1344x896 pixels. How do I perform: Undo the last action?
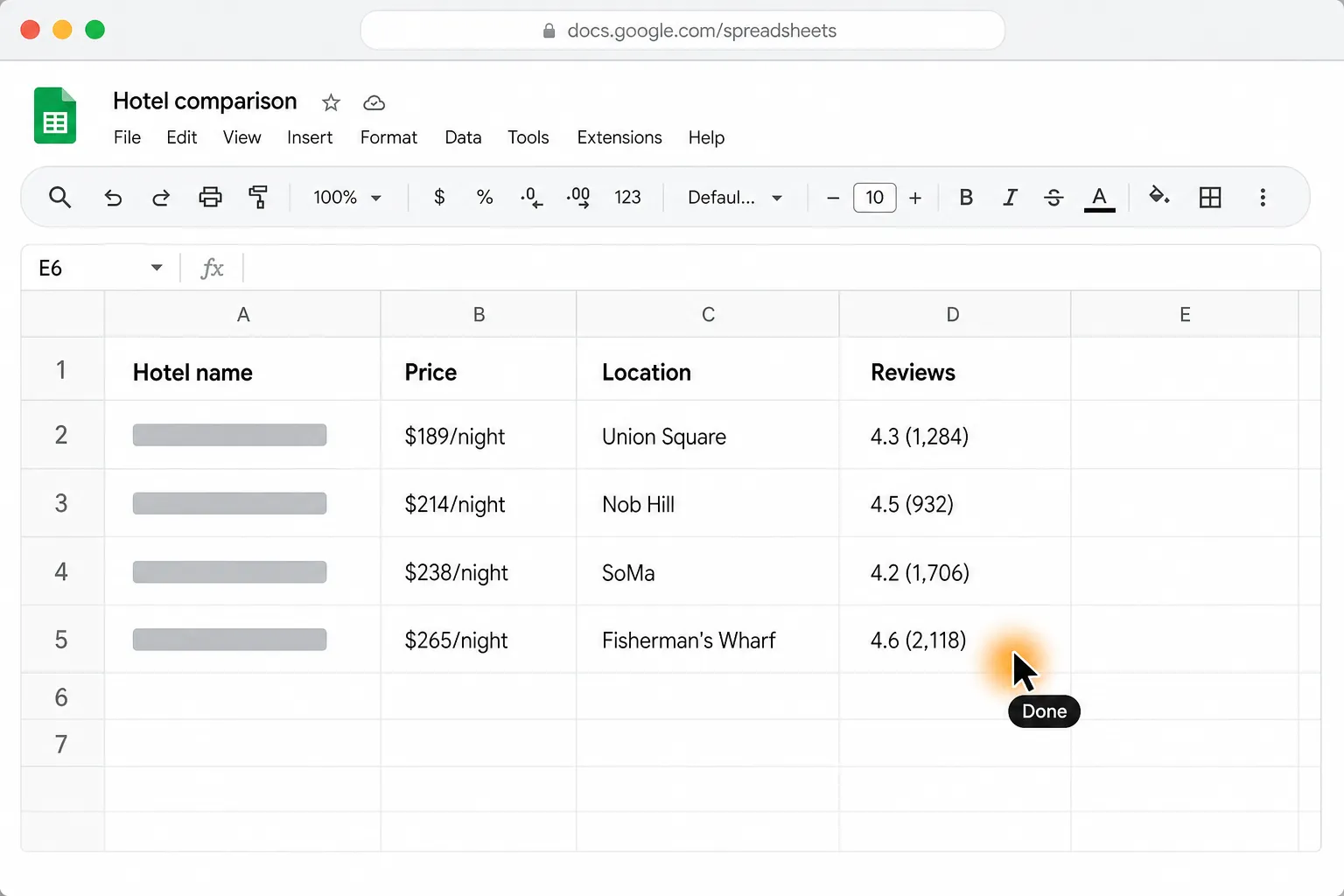pos(113,198)
